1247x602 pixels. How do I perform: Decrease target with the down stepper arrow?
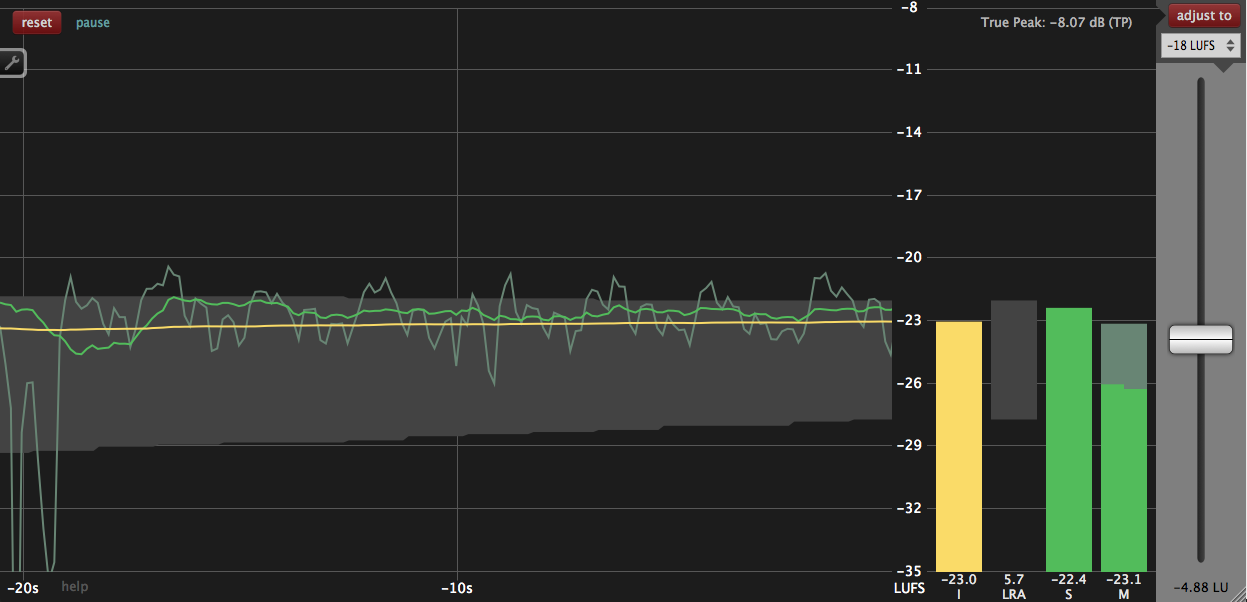pos(1231,50)
